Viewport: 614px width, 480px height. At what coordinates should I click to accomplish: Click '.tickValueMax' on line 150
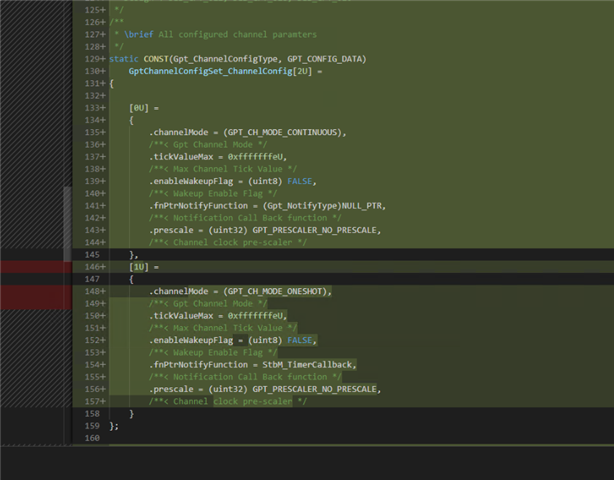pyautogui.click(x=181, y=316)
